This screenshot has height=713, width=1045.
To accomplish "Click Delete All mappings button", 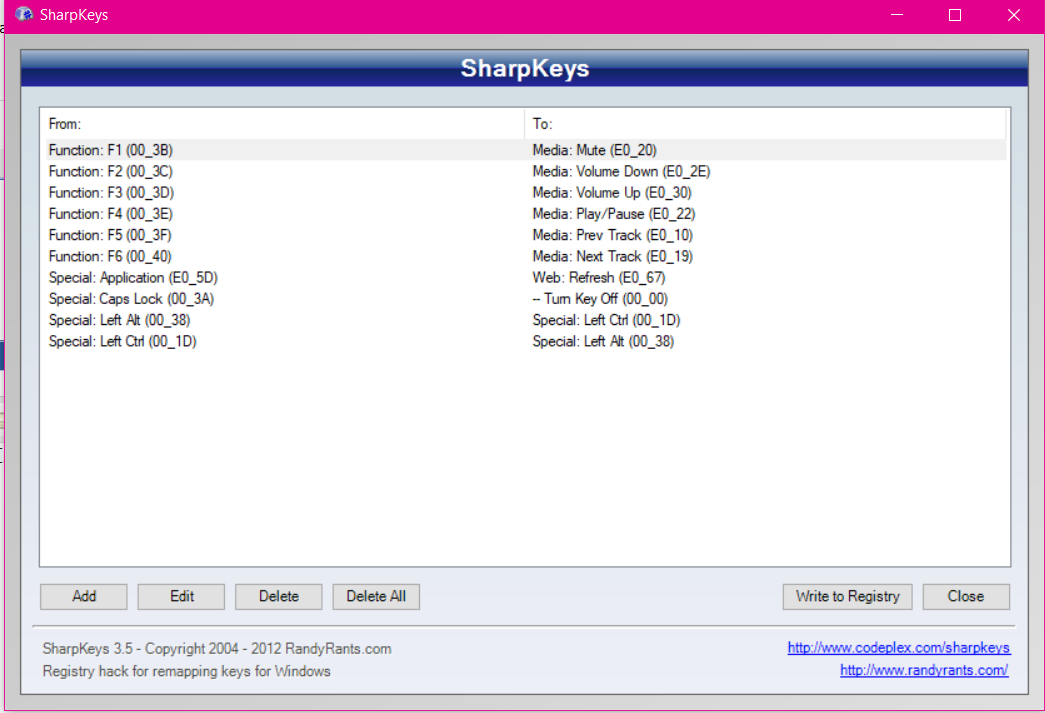I will coord(376,596).
